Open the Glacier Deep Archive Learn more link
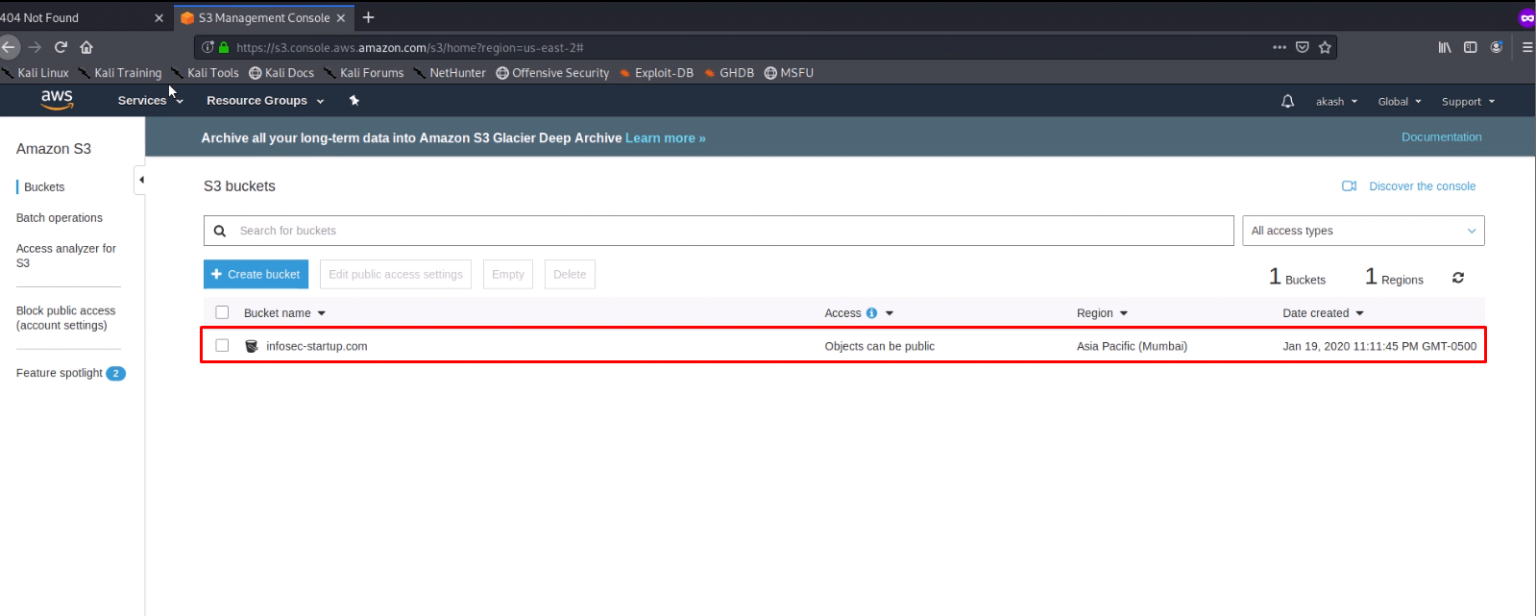This screenshot has width=1536, height=616. tap(663, 137)
